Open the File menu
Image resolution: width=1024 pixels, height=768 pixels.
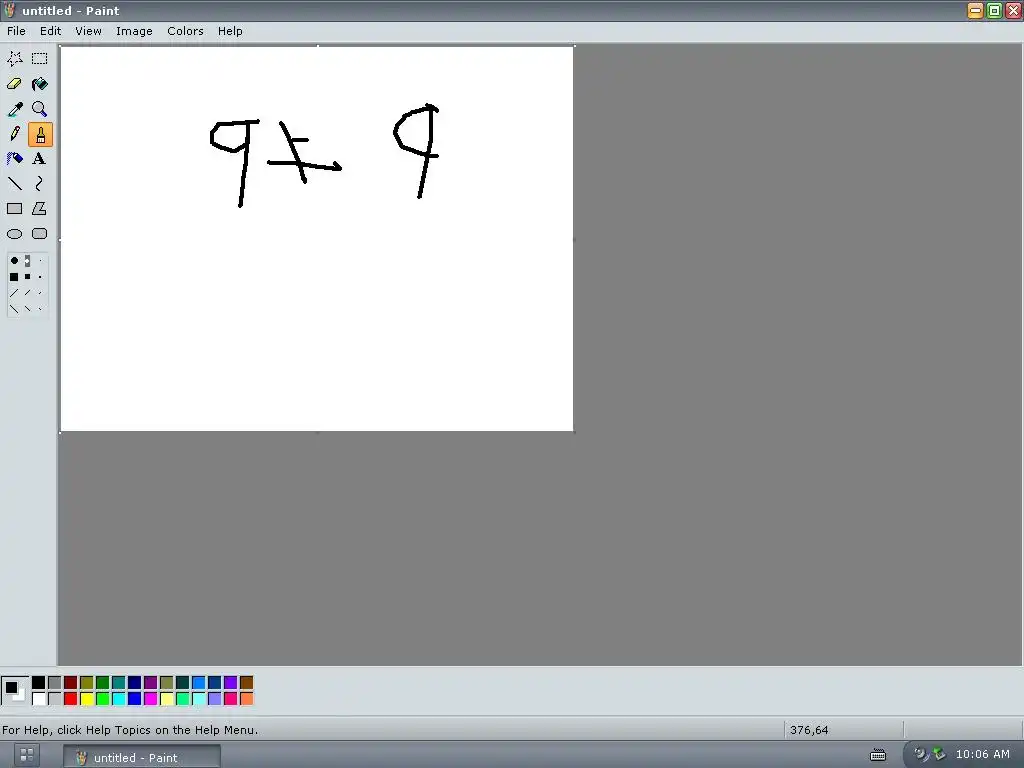point(16,31)
